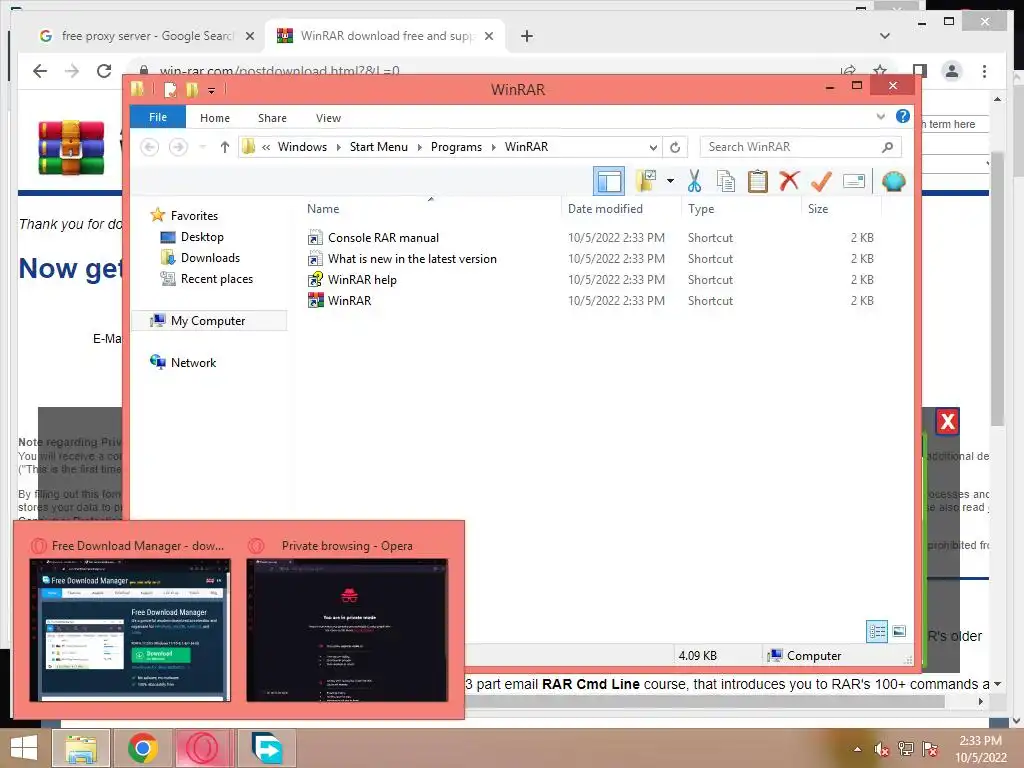Open the Customize Quick Access Toolbar dropdown
This screenshot has width=1024, height=768.
pyautogui.click(x=212, y=90)
